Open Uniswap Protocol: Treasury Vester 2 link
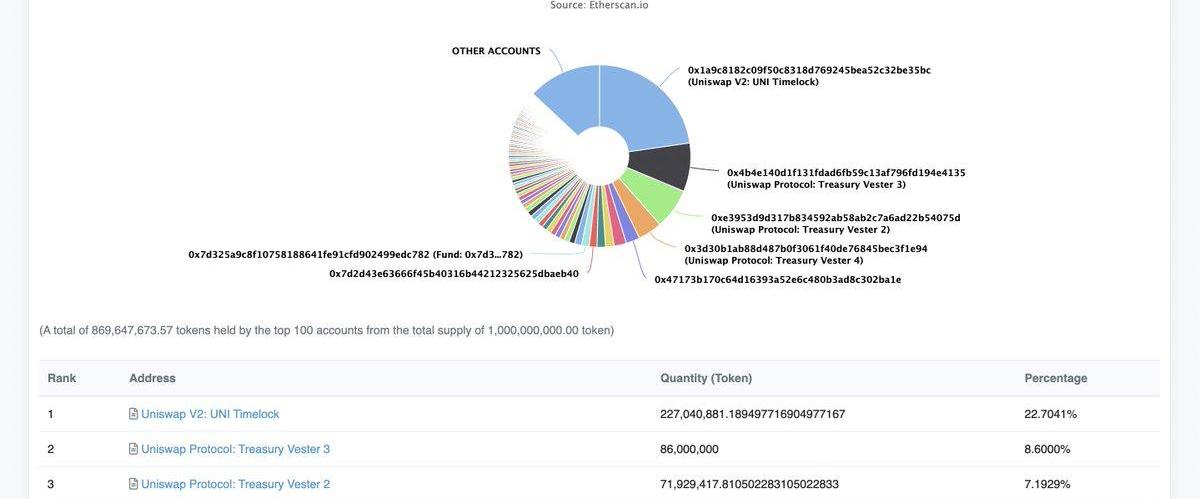Screen dimensions: 1200x499 tap(235, 484)
